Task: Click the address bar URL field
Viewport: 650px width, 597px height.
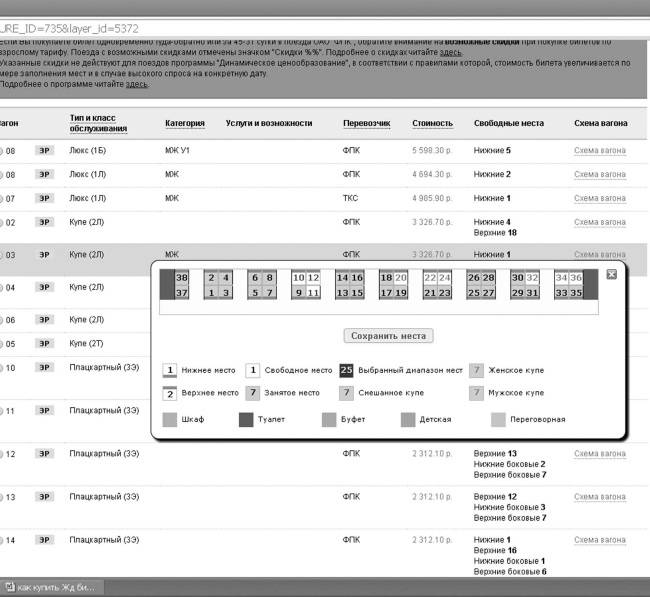Action: 323,29
